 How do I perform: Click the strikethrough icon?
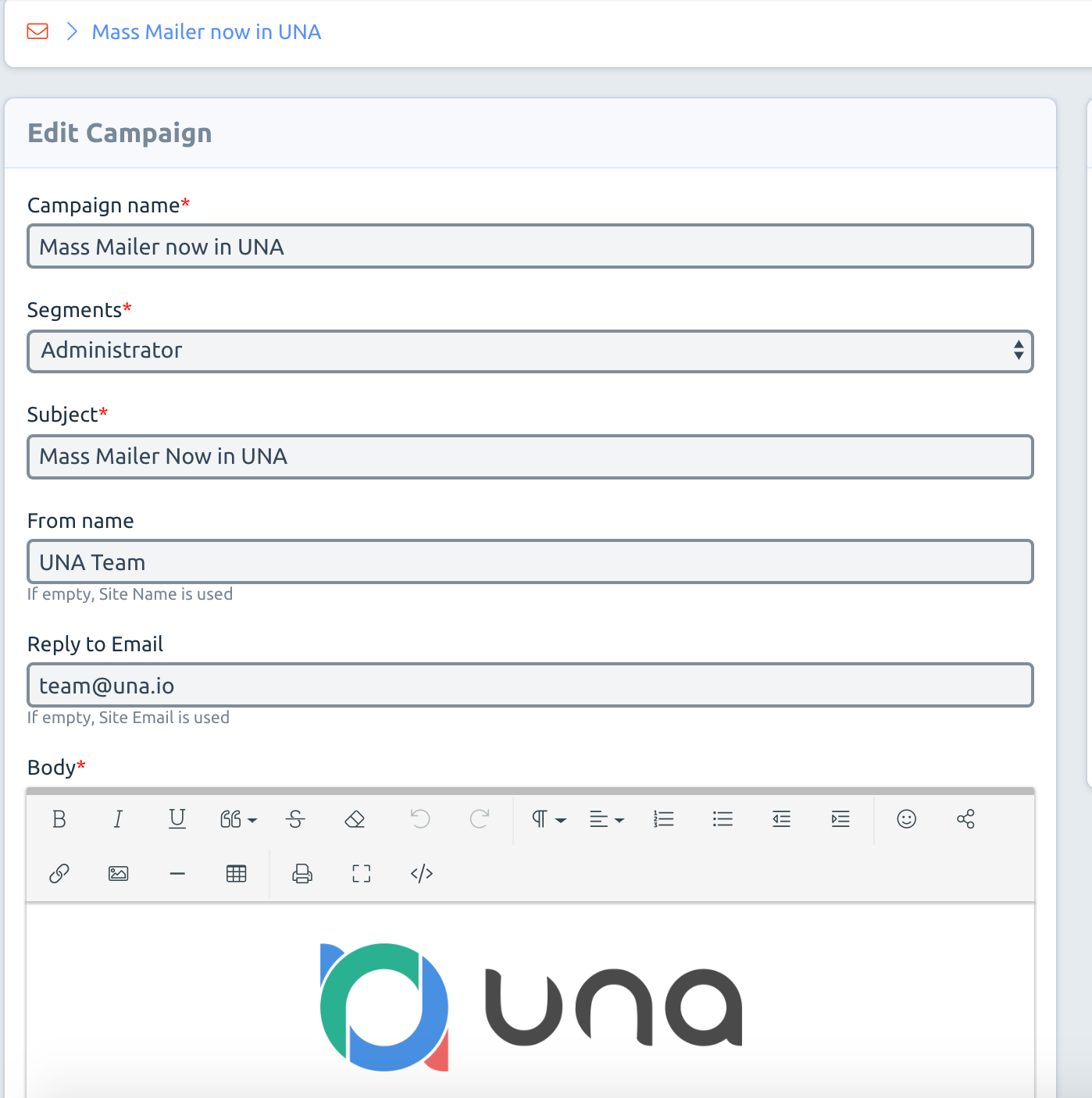click(295, 818)
